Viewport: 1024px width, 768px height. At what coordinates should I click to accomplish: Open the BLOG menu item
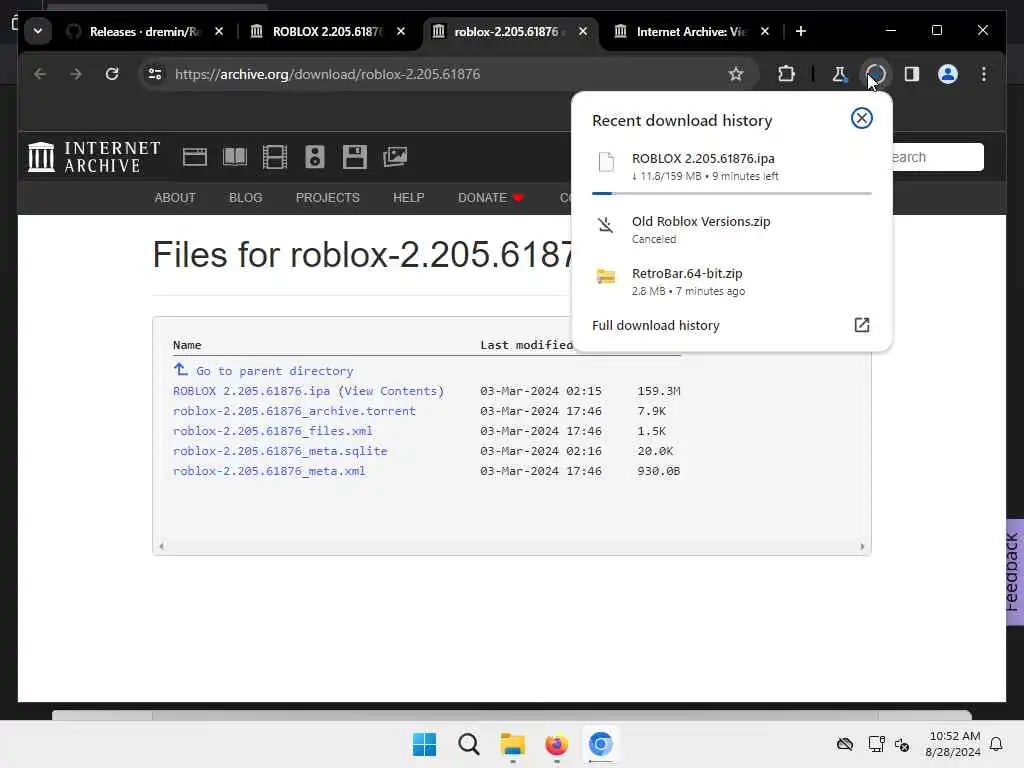click(x=246, y=197)
